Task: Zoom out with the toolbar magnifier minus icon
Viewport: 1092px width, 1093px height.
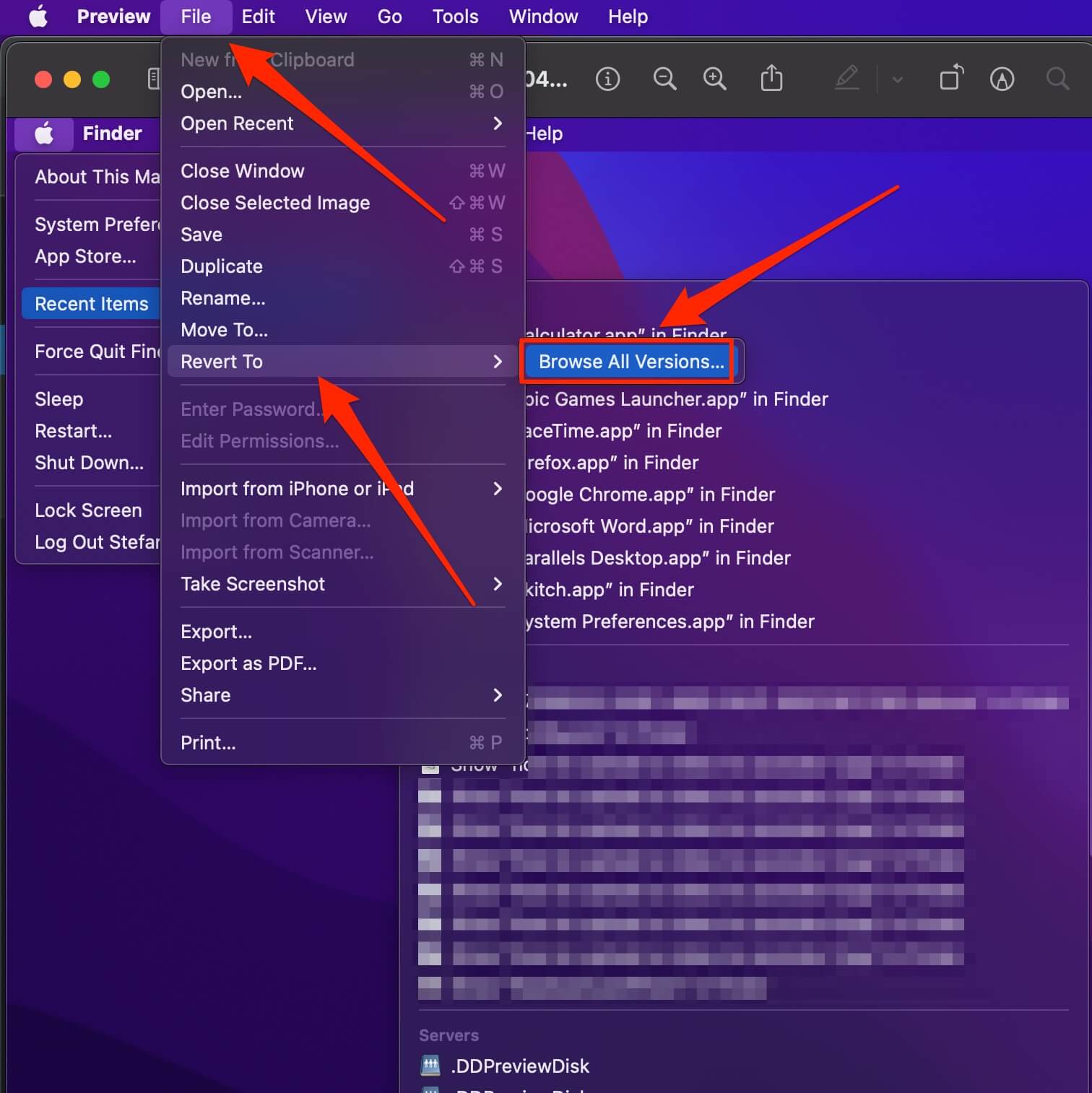Action: click(x=664, y=79)
